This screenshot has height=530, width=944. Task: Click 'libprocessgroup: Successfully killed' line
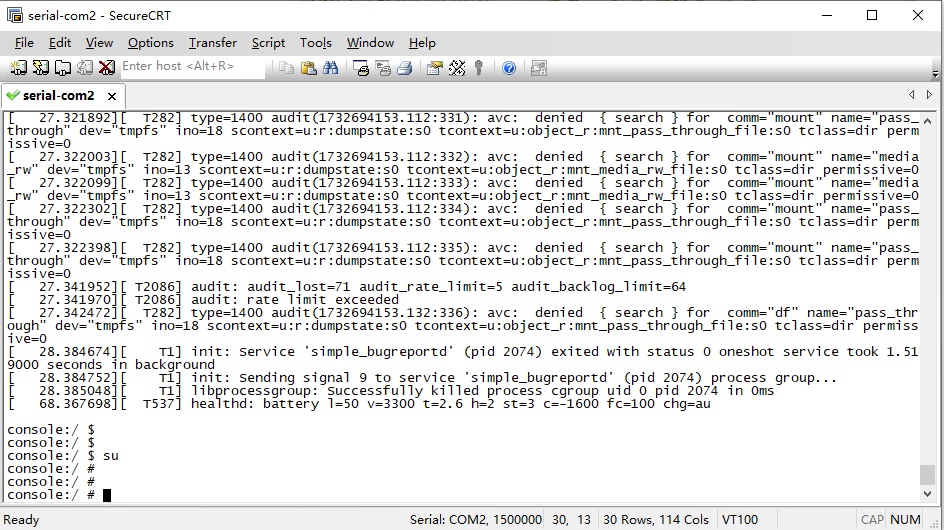[391, 390]
